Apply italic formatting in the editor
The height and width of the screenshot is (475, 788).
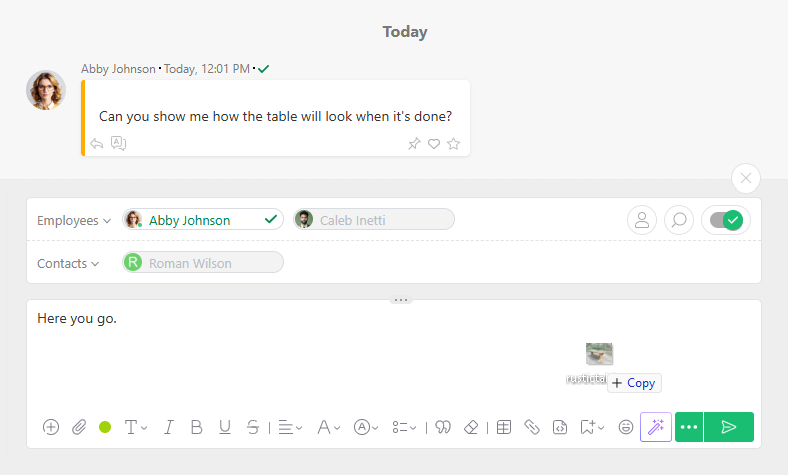click(x=169, y=427)
